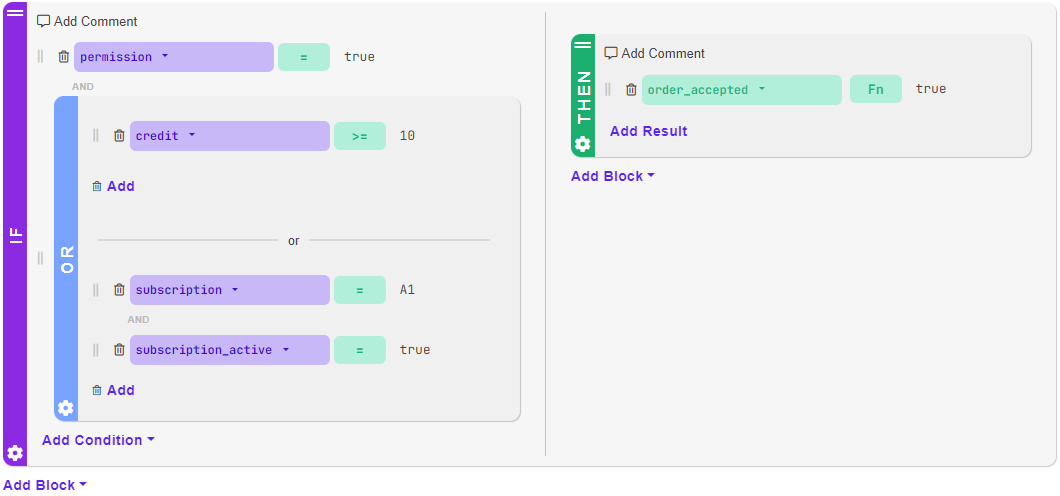Grab the drag handle of subscription row
Screen dimensions: 1060x496
(x=96, y=290)
